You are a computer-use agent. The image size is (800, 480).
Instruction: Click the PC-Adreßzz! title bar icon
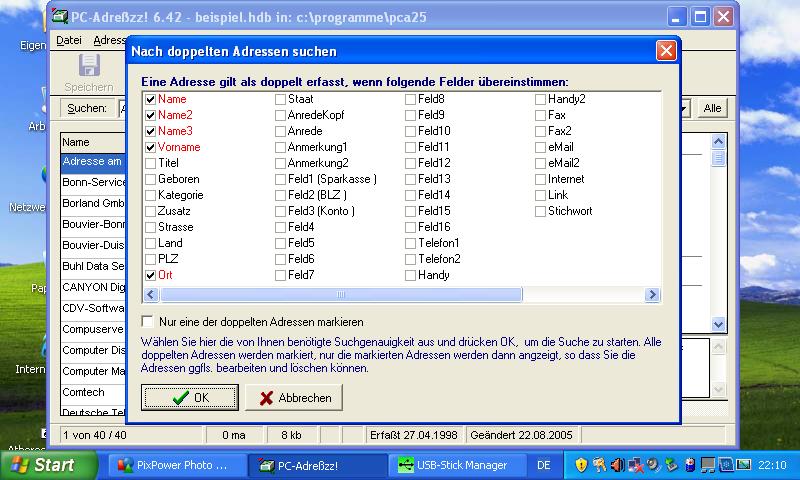61,16
